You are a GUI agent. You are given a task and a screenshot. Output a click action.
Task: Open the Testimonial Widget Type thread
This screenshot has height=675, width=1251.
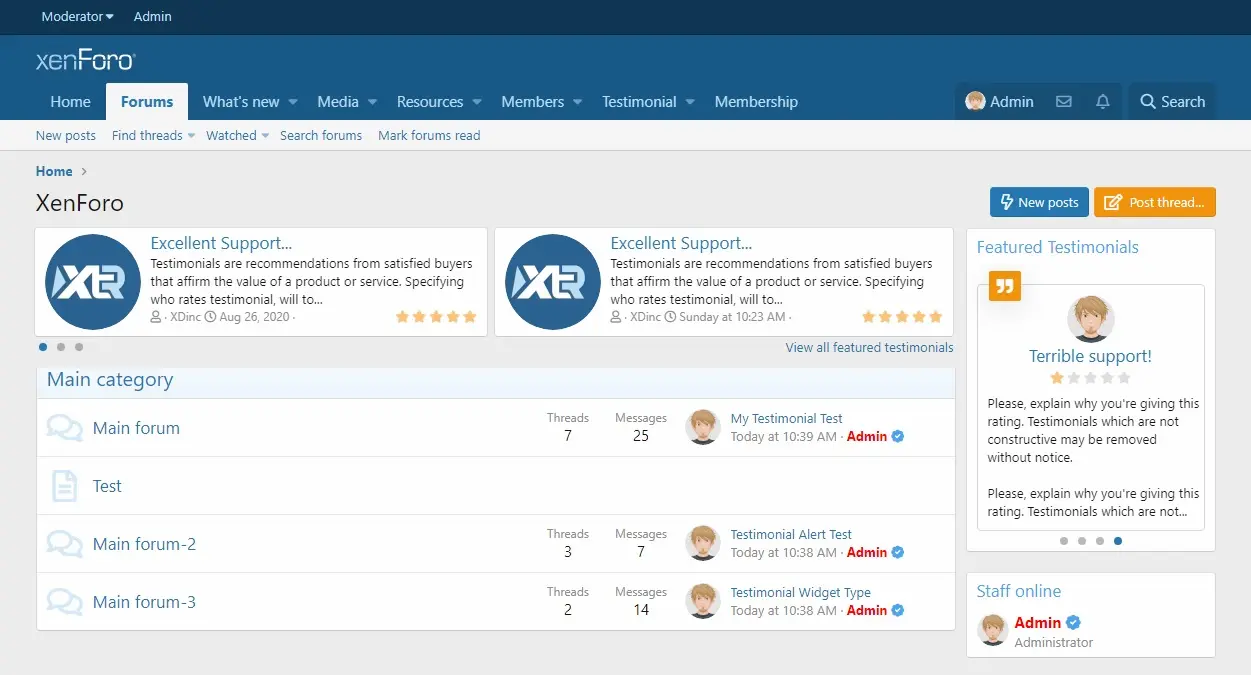click(x=800, y=592)
